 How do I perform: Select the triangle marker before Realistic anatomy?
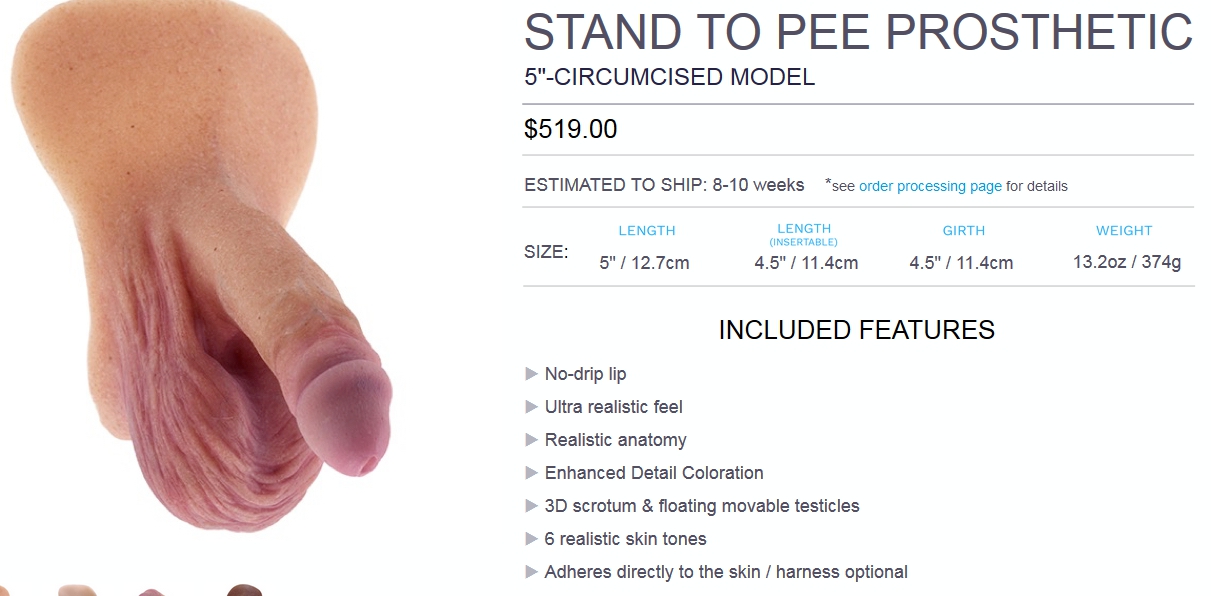tap(532, 440)
